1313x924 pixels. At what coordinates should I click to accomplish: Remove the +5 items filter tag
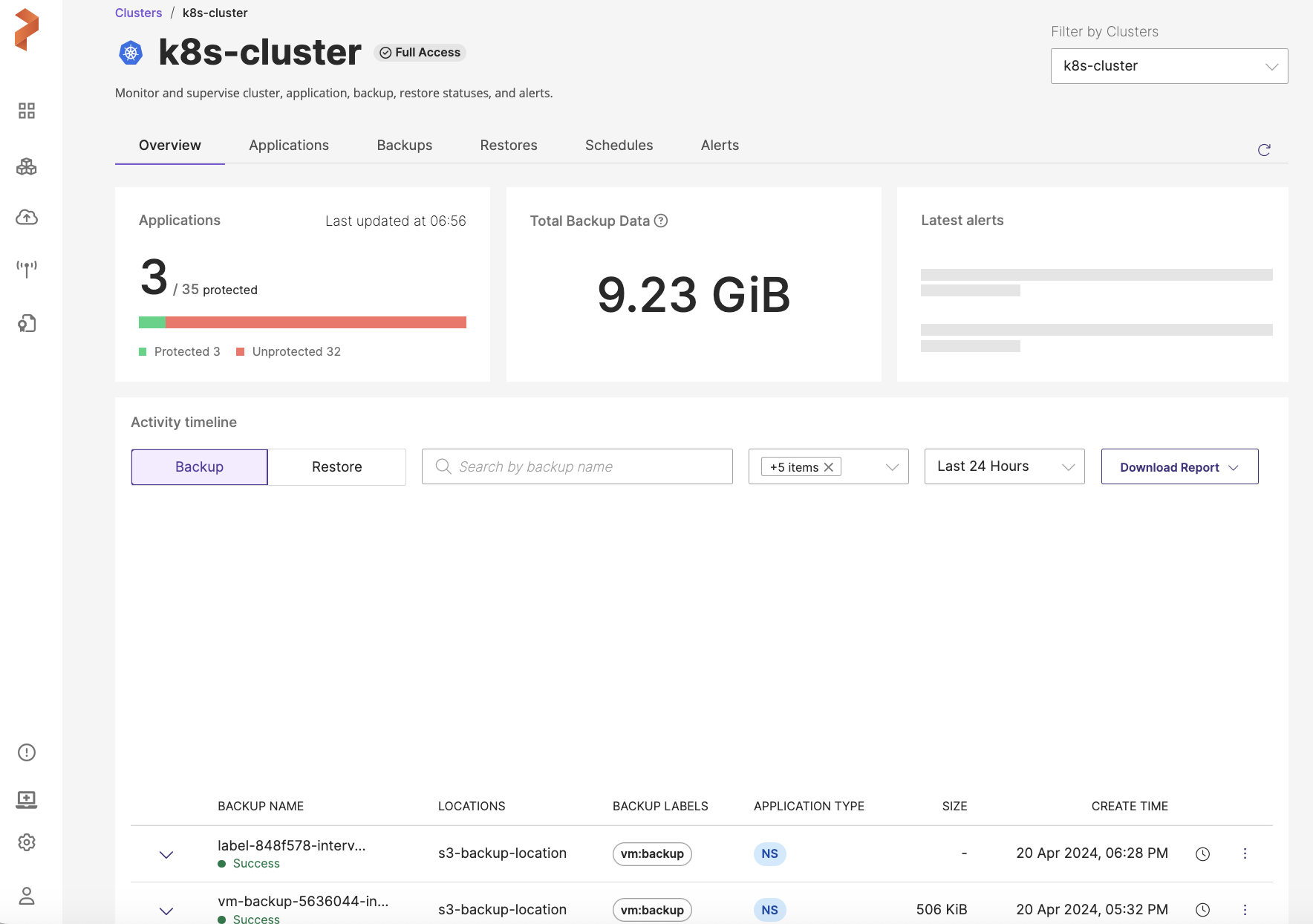point(829,467)
